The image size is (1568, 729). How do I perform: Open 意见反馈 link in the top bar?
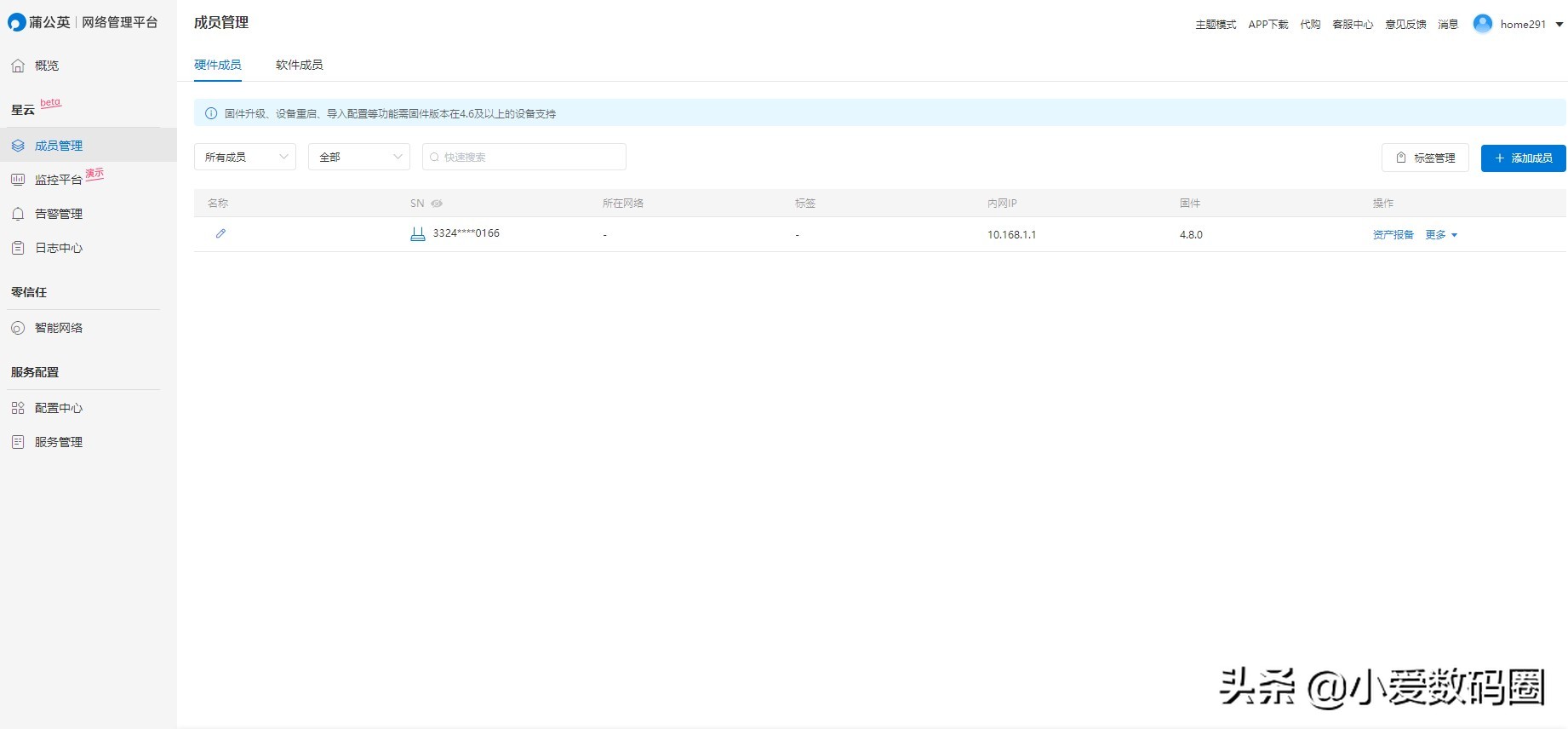tap(1405, 25)
